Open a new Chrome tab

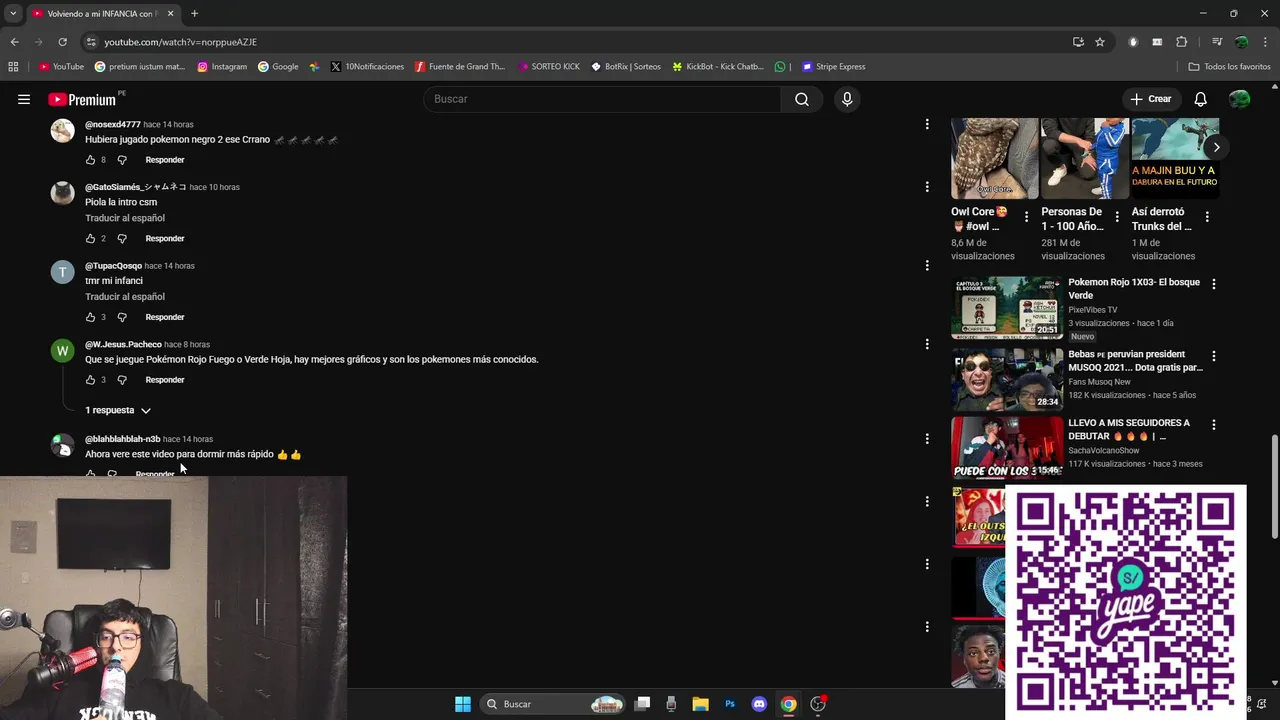click(194, 14)
